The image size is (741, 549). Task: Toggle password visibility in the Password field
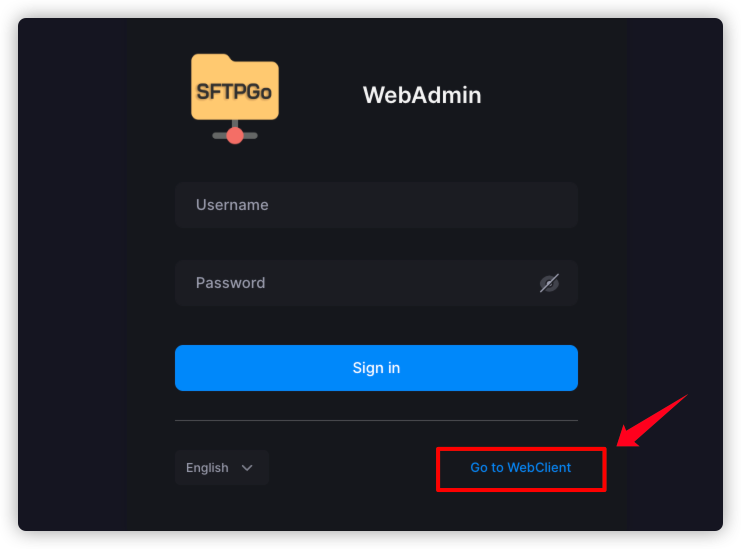click(x=549, y=284)
